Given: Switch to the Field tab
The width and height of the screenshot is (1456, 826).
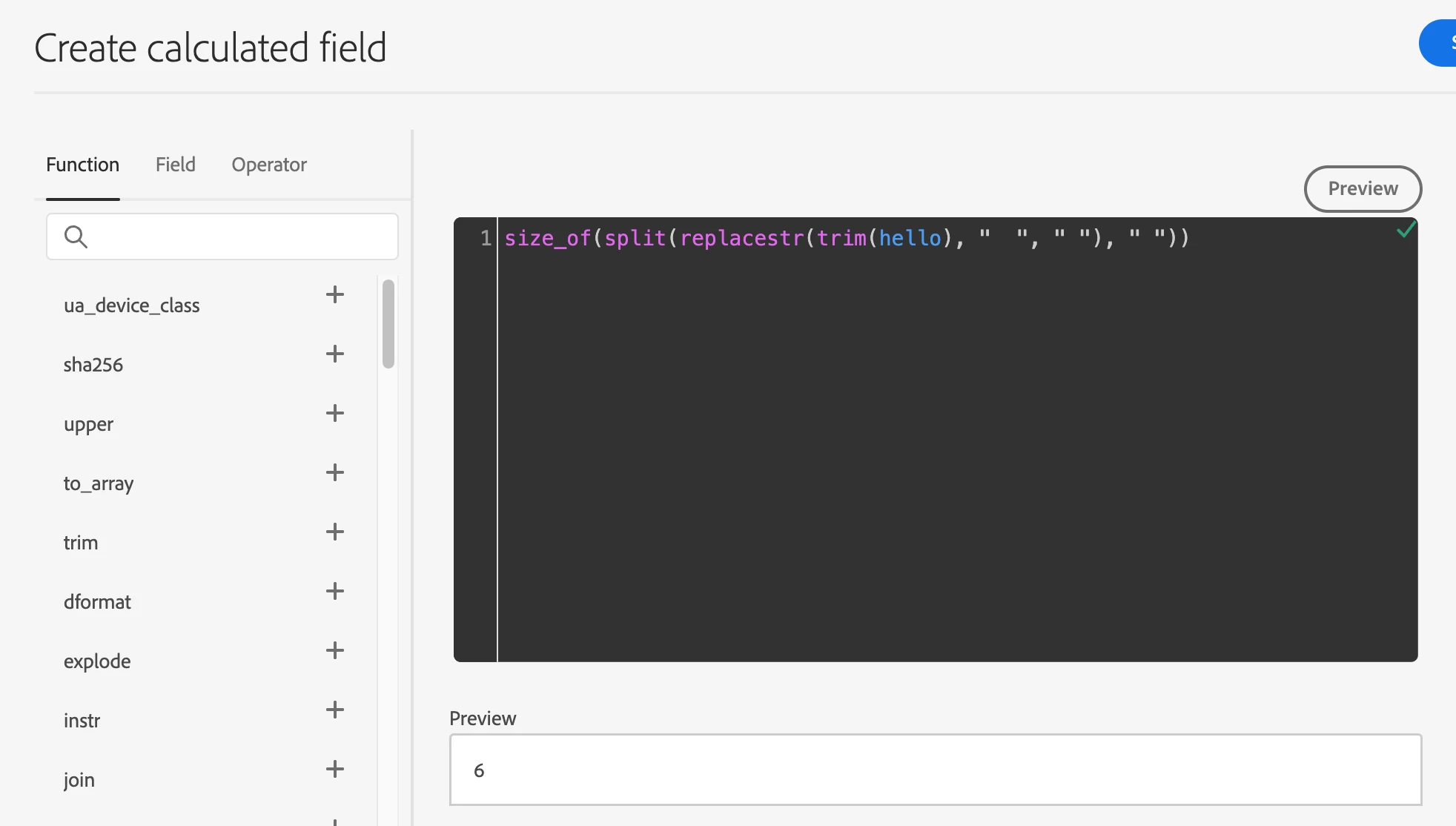Looking at the screenshot, I should point(176,165).
